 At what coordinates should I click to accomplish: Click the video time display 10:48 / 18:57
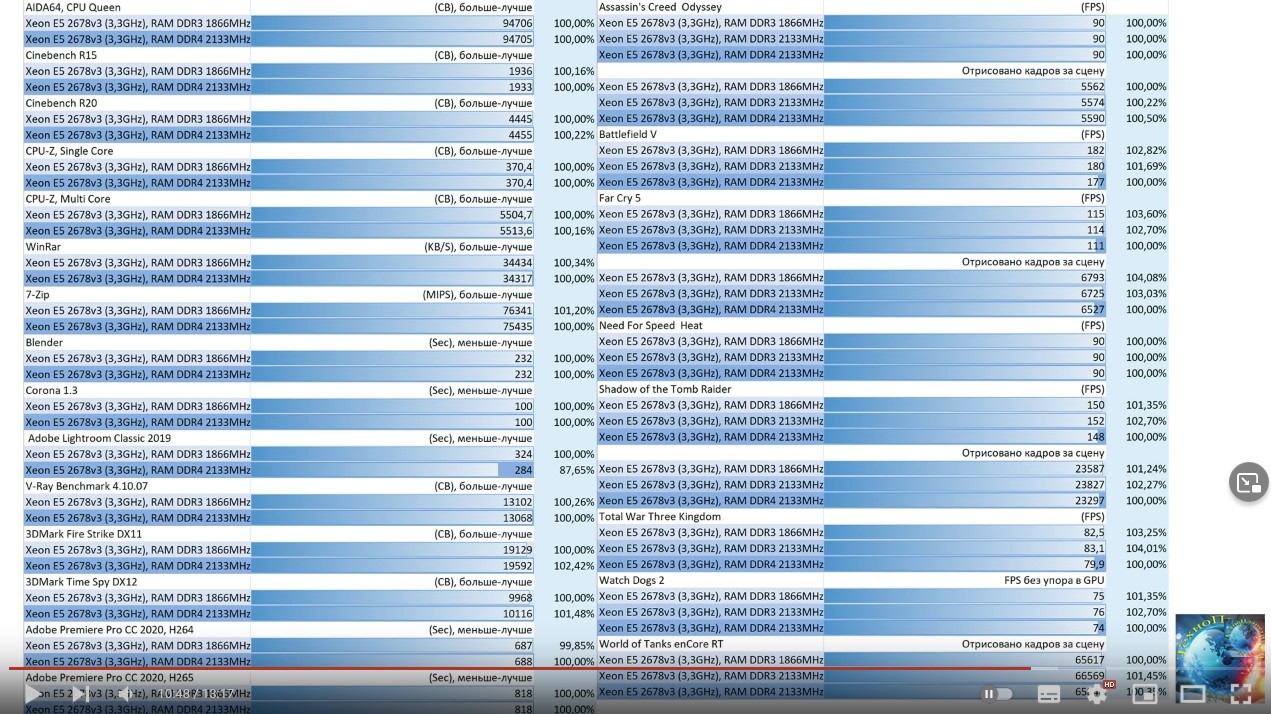coord(196,693)
